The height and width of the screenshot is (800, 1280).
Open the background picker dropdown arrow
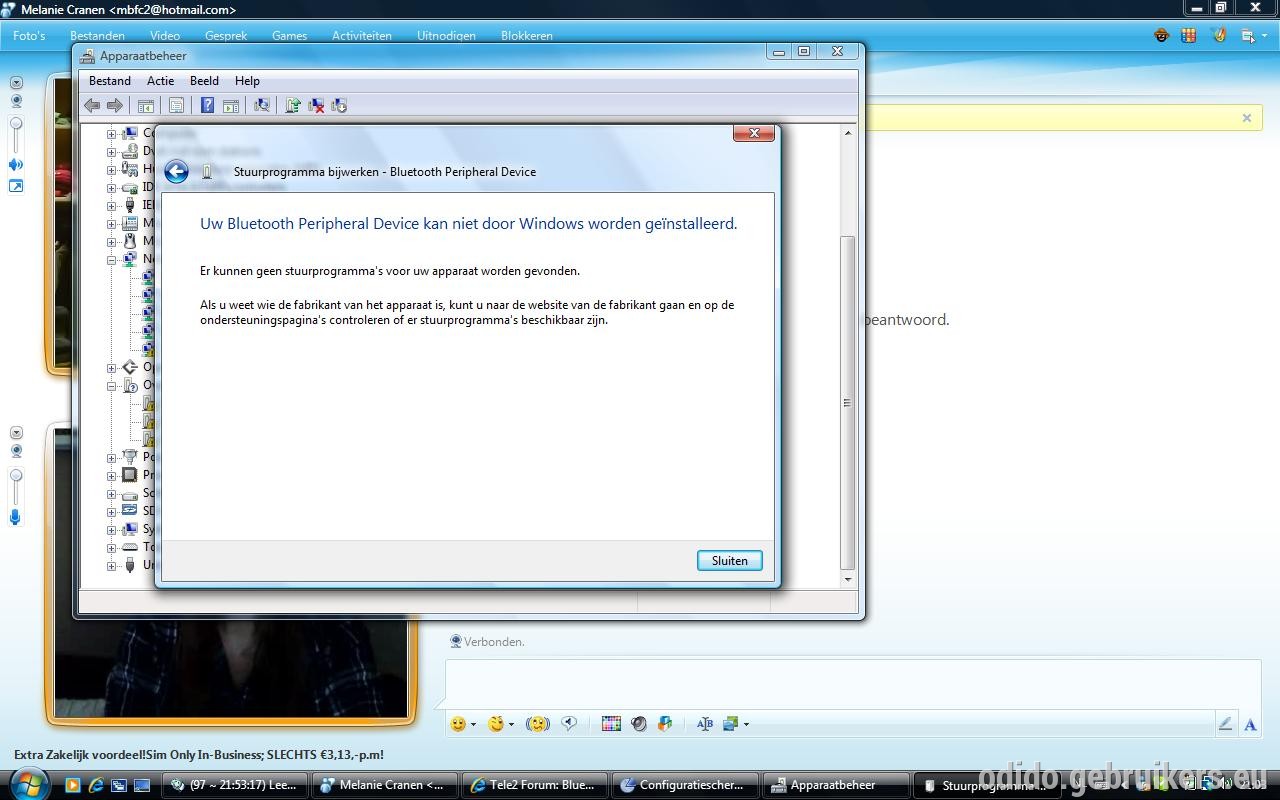(746, 724)
